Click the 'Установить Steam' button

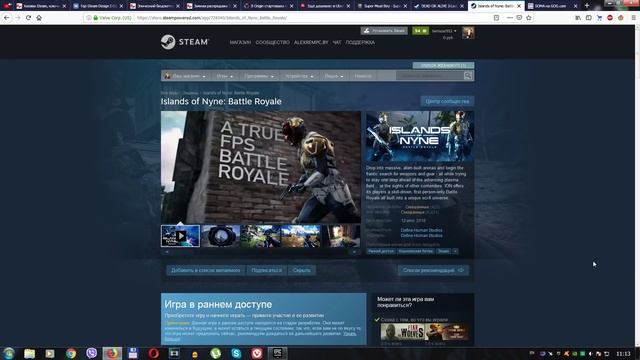coord(384,31)
